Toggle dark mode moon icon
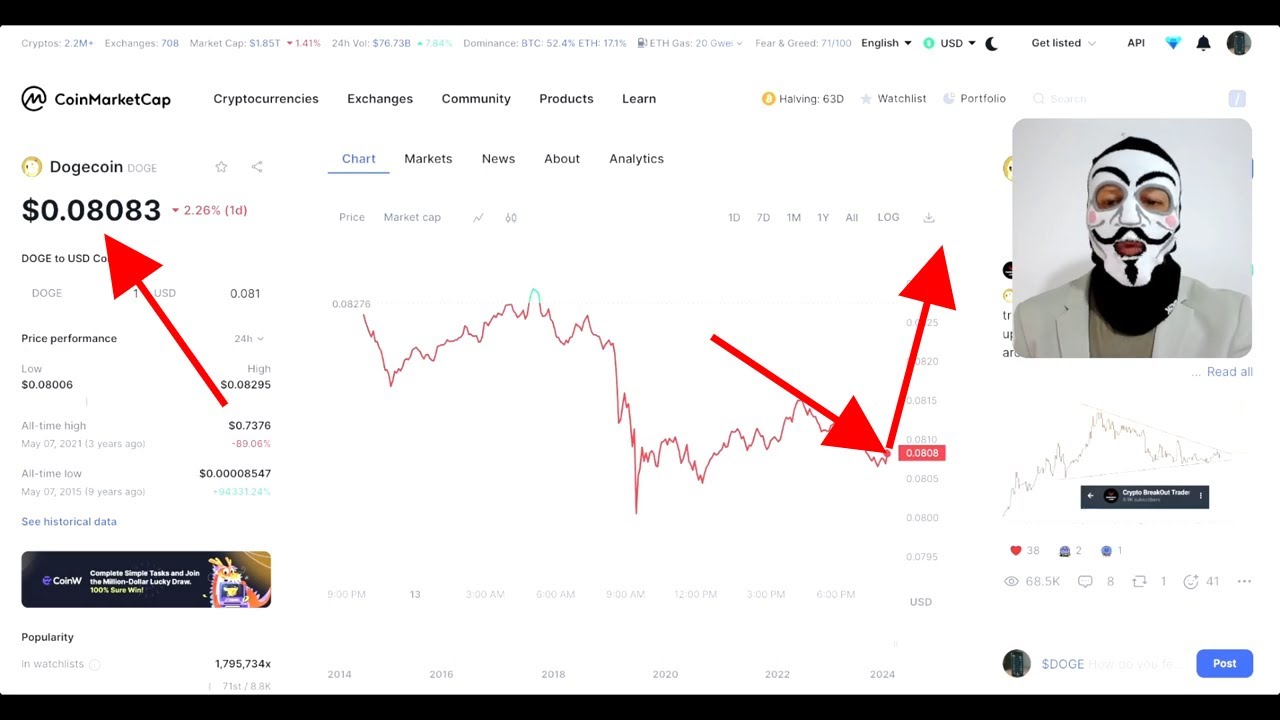The image size is (1280, 720). (992, 43)
